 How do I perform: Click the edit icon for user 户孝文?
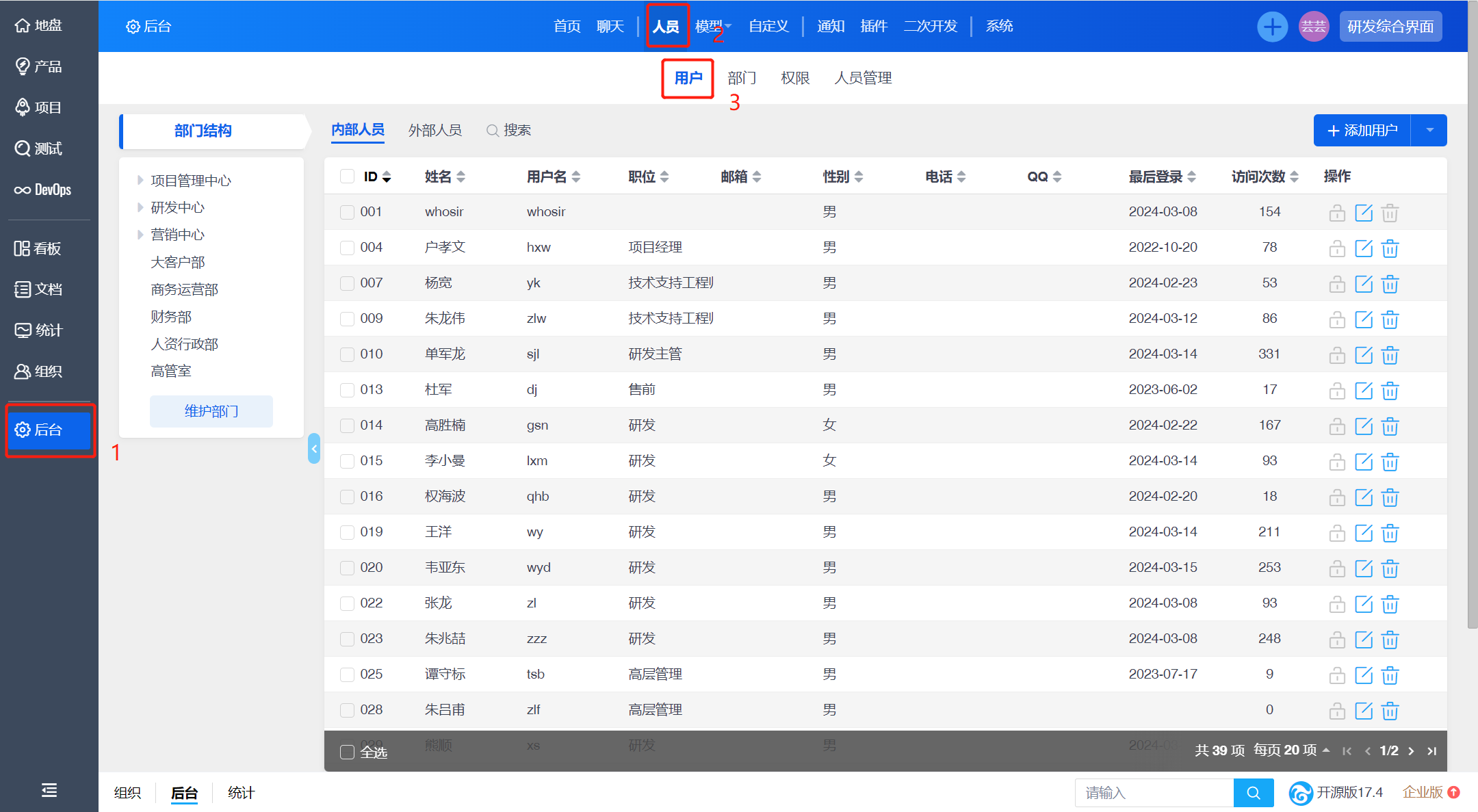[1363, 248]
